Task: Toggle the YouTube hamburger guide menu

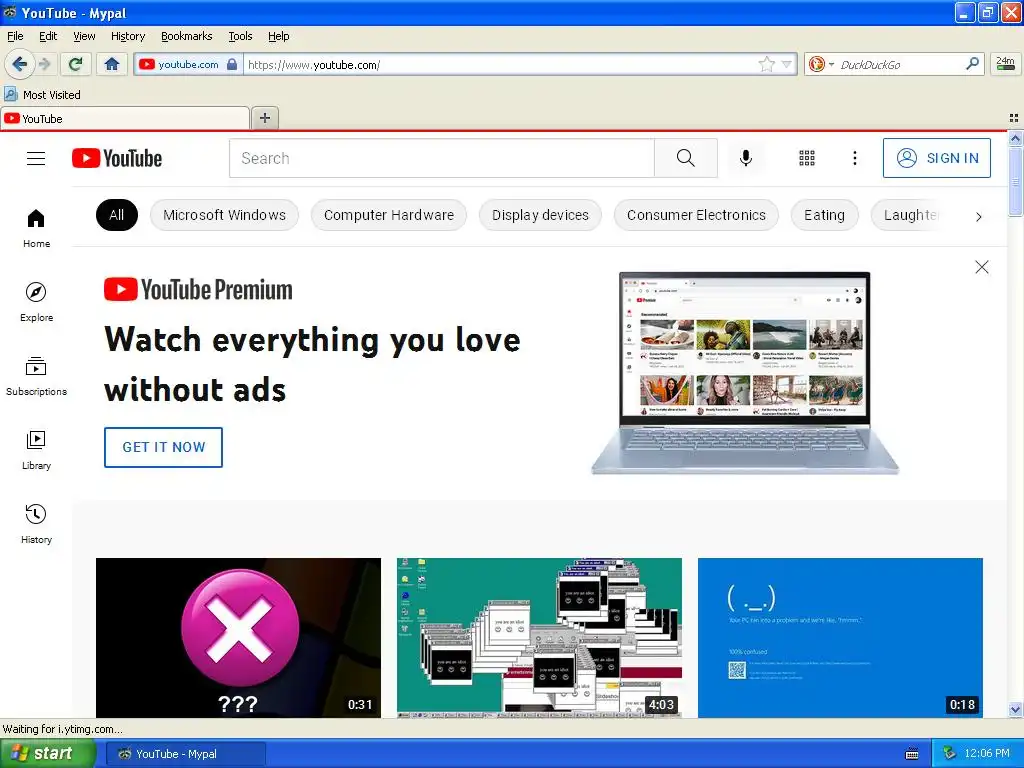Action: coord(36,159)
